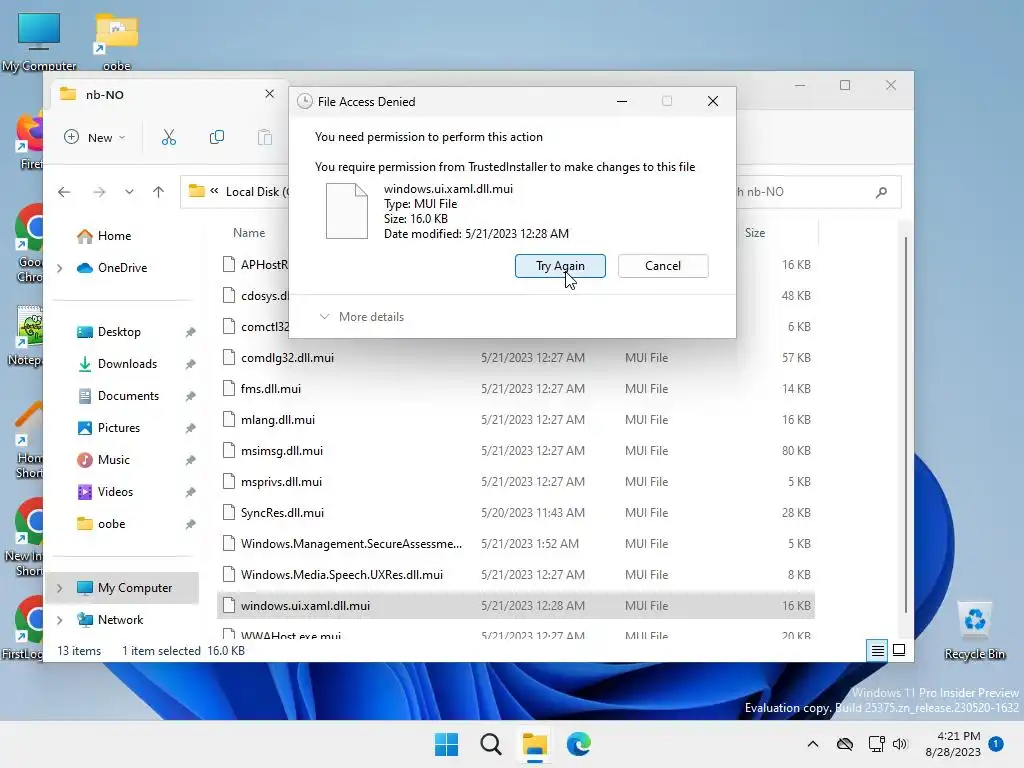This screenshot has width=1024, height=768.
Task: Select file msimsg.dll.mui
Action: [x=516, y=451]
